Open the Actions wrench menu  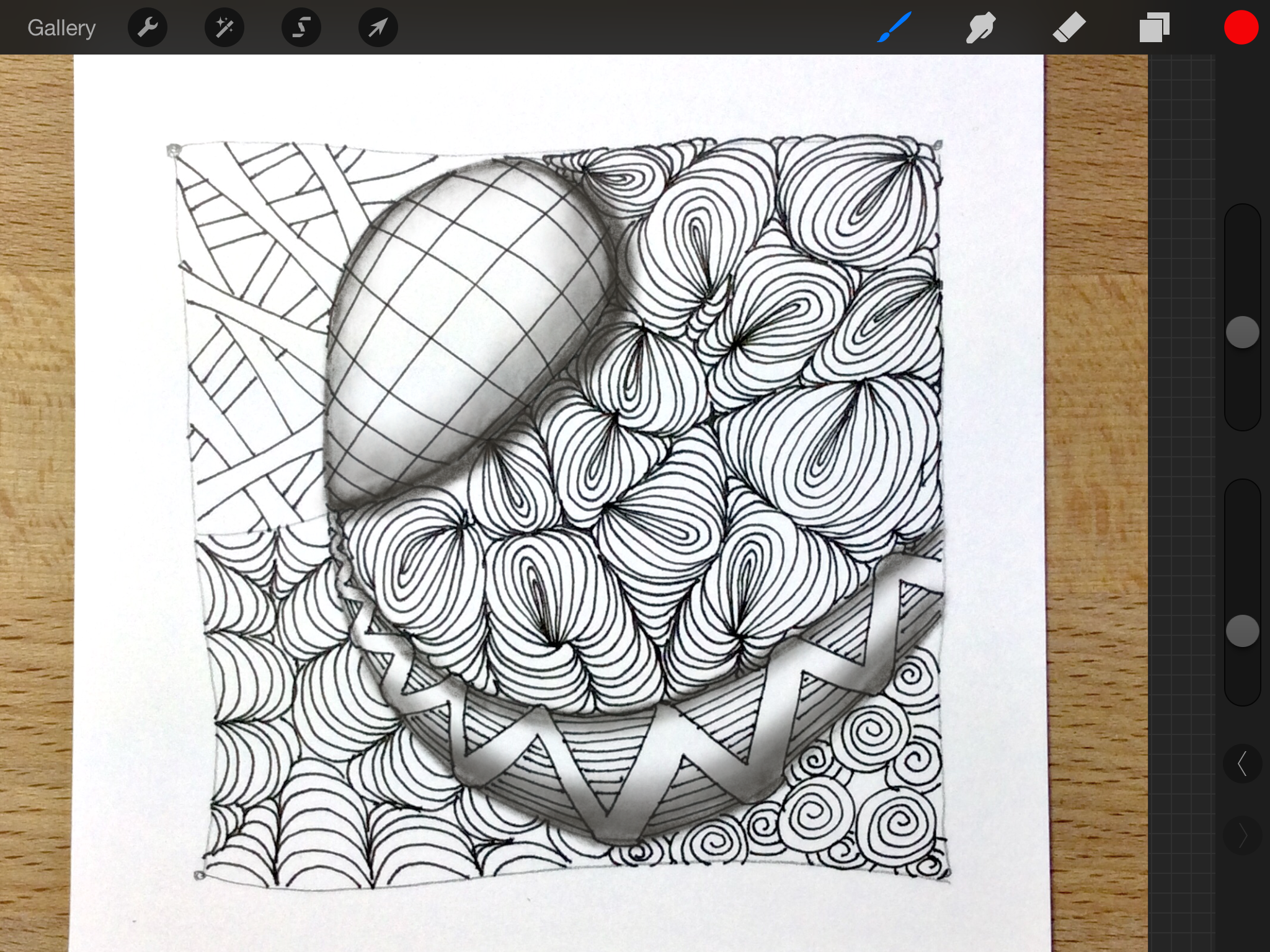coord(148,28)
